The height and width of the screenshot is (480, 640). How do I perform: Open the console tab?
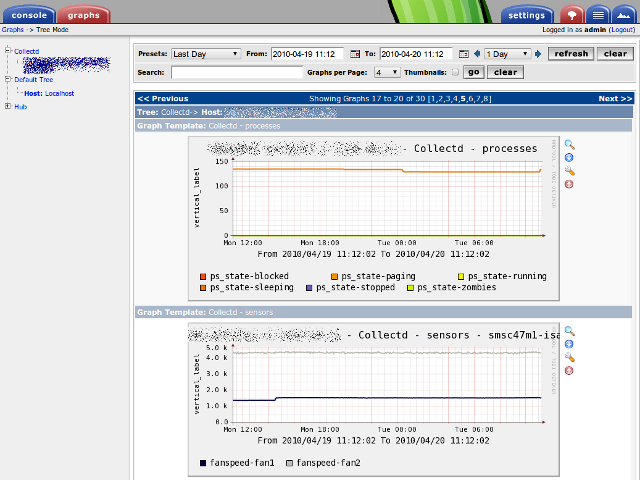[29, 15]
